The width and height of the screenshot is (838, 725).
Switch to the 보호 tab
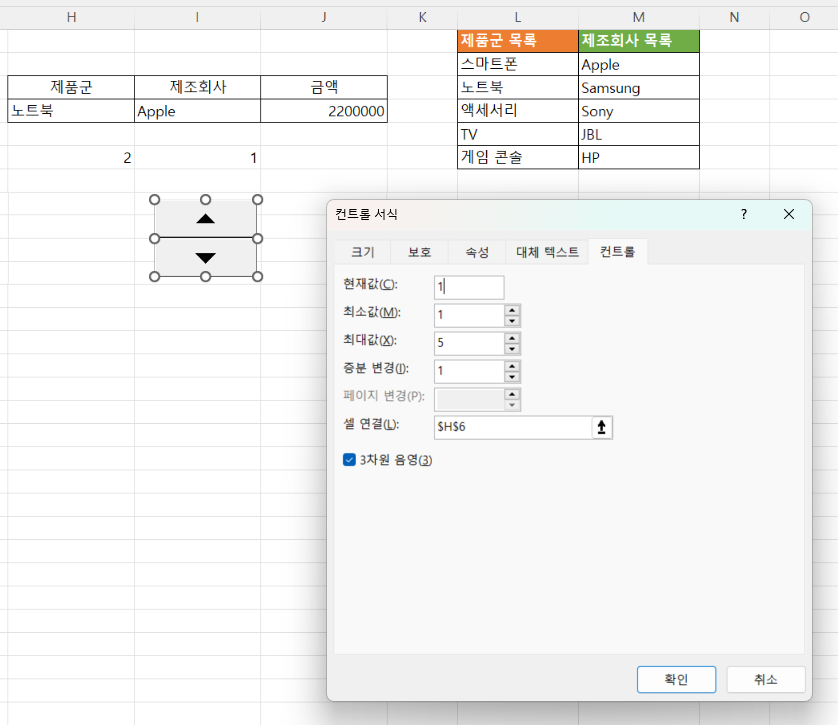click(420, 252)
